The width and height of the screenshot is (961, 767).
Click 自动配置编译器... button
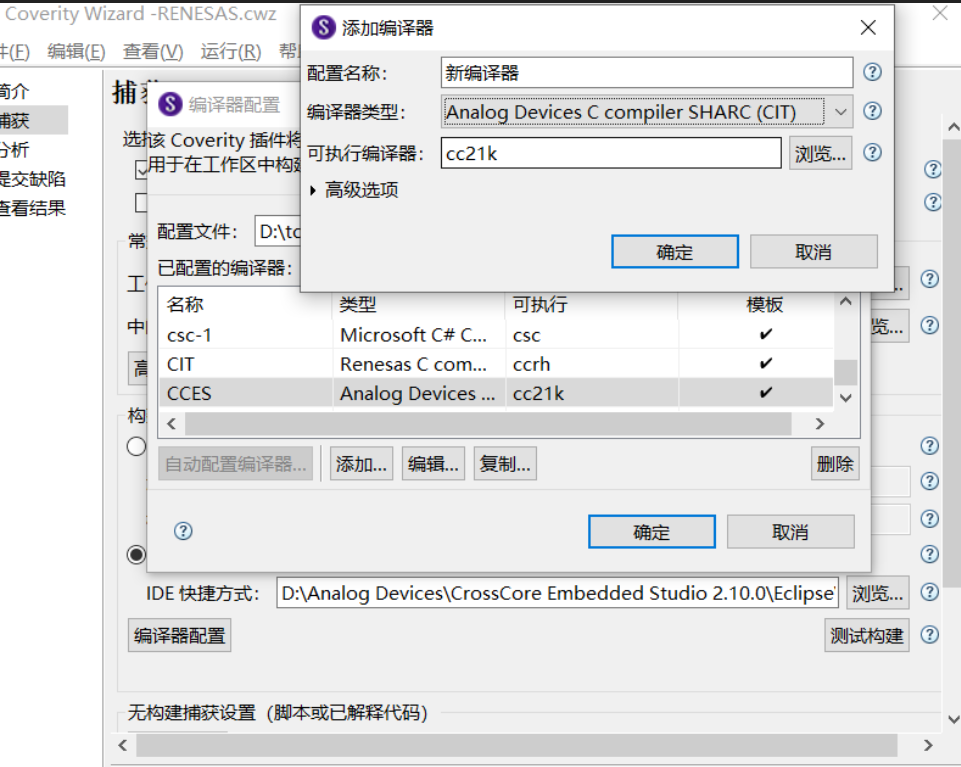tap(235, 464)
